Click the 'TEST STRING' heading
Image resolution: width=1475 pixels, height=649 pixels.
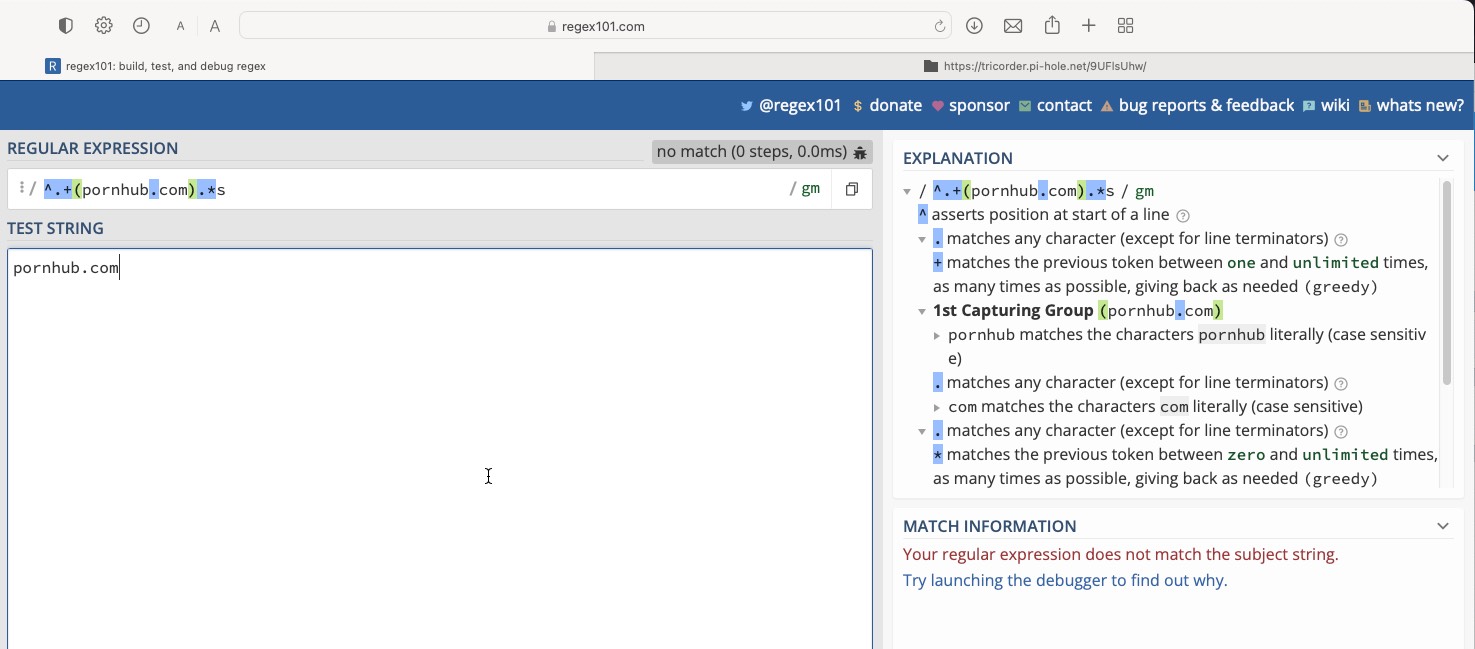(55, 228)
